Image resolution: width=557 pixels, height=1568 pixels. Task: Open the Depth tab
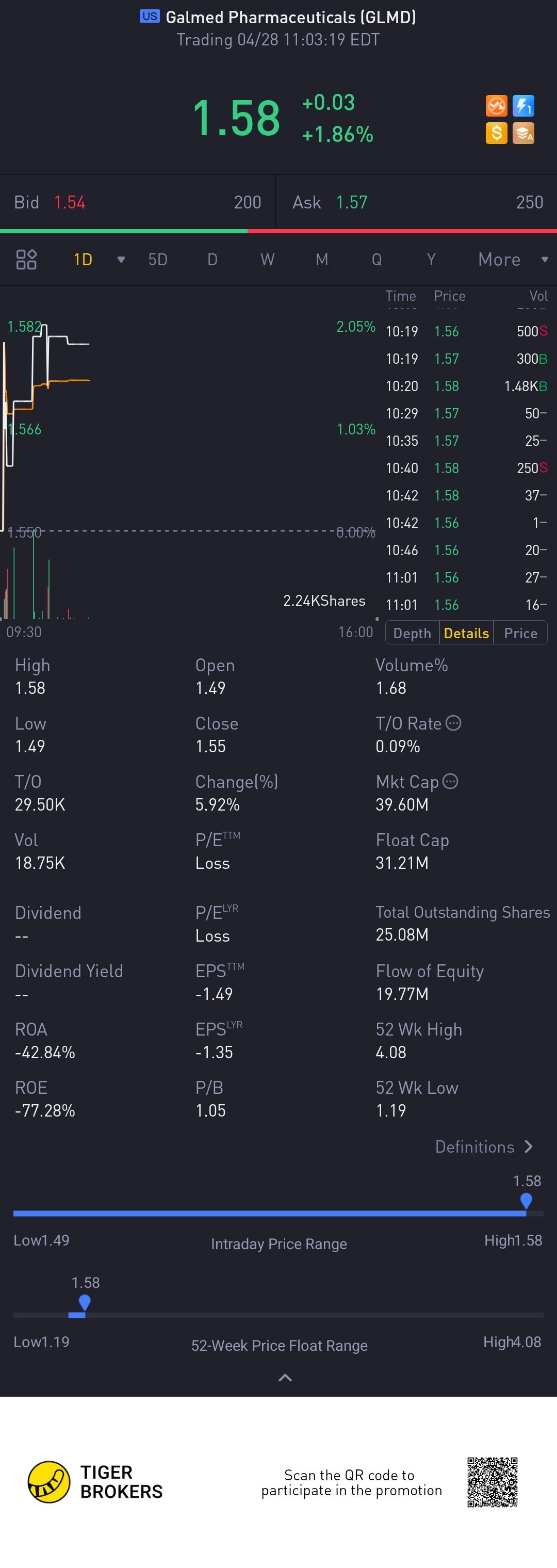(x=412, y=633)
